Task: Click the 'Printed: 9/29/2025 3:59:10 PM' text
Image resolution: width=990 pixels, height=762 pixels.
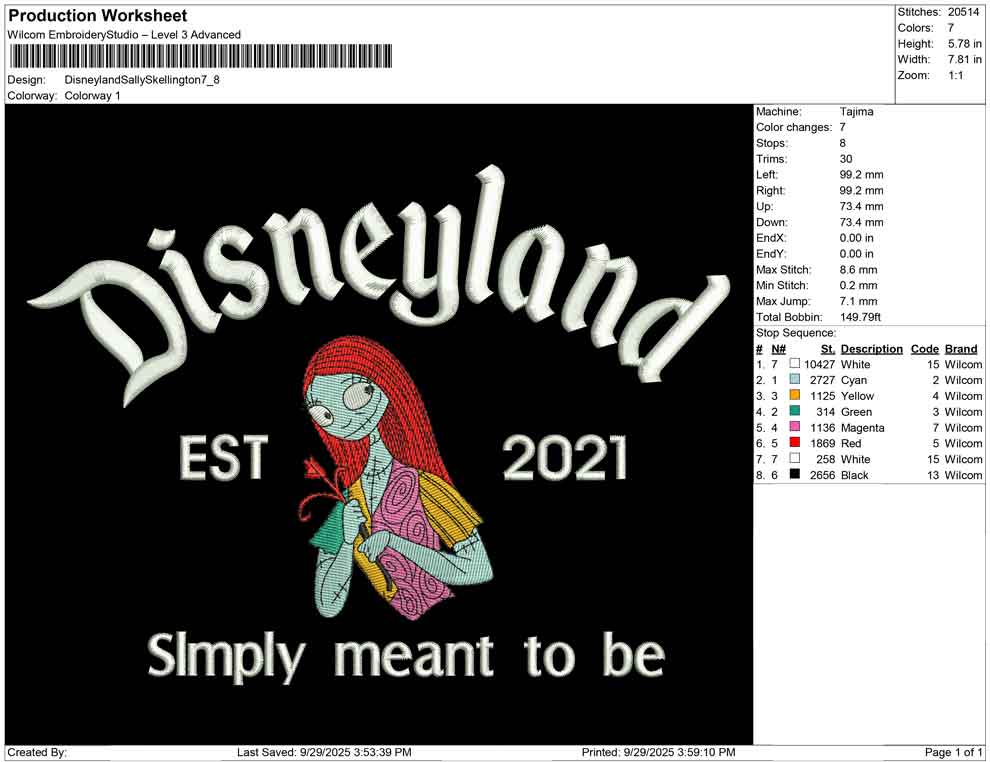Action: pyautogui.click(x=659, y=752)
